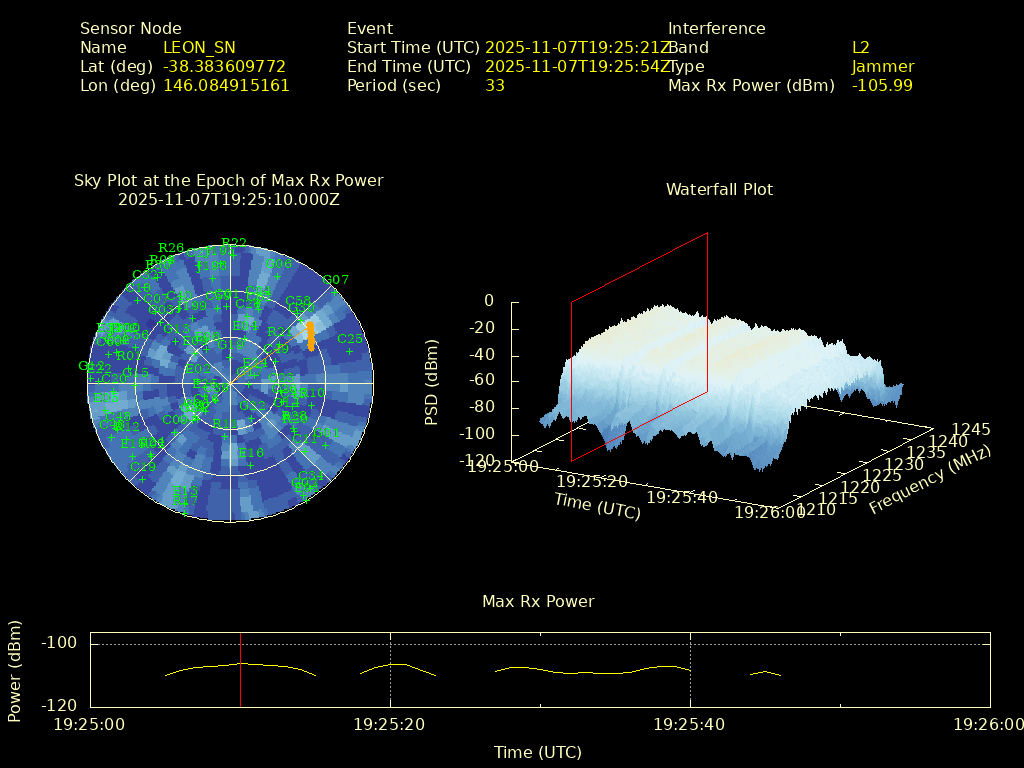Select satellite E16 on sky plot
The height and width of the screenshot is (768, 1024).
tap(251, 453)
